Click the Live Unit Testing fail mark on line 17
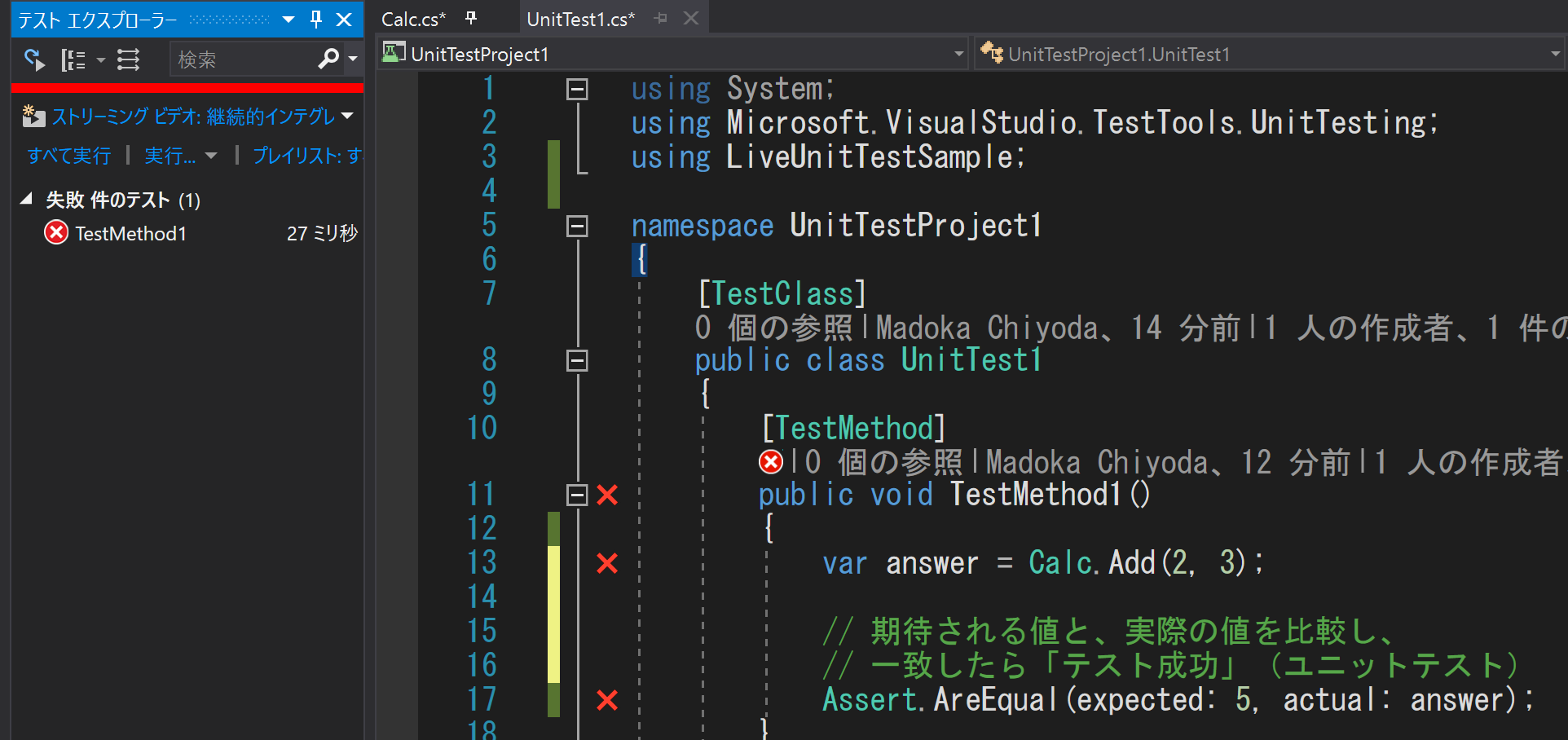The image size is (1568, 740). pos(607,700)
